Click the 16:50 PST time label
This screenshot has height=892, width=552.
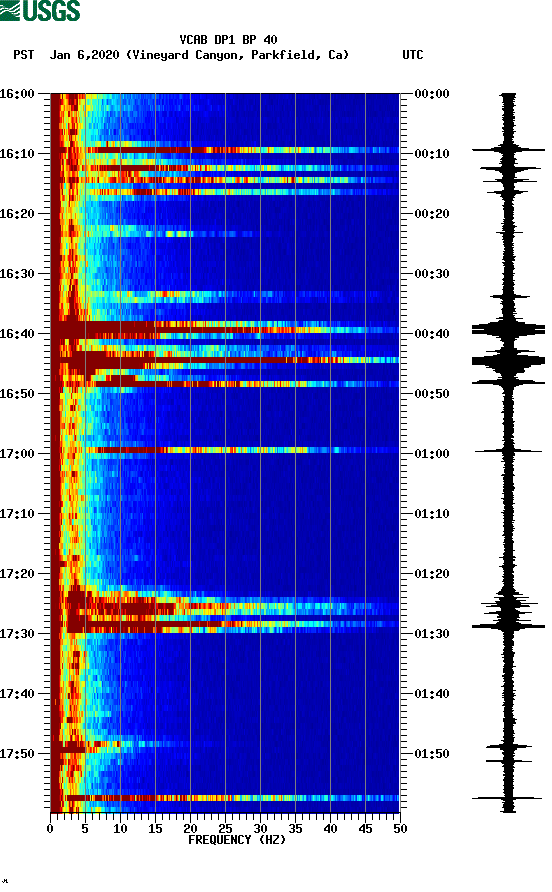[17, 394]
